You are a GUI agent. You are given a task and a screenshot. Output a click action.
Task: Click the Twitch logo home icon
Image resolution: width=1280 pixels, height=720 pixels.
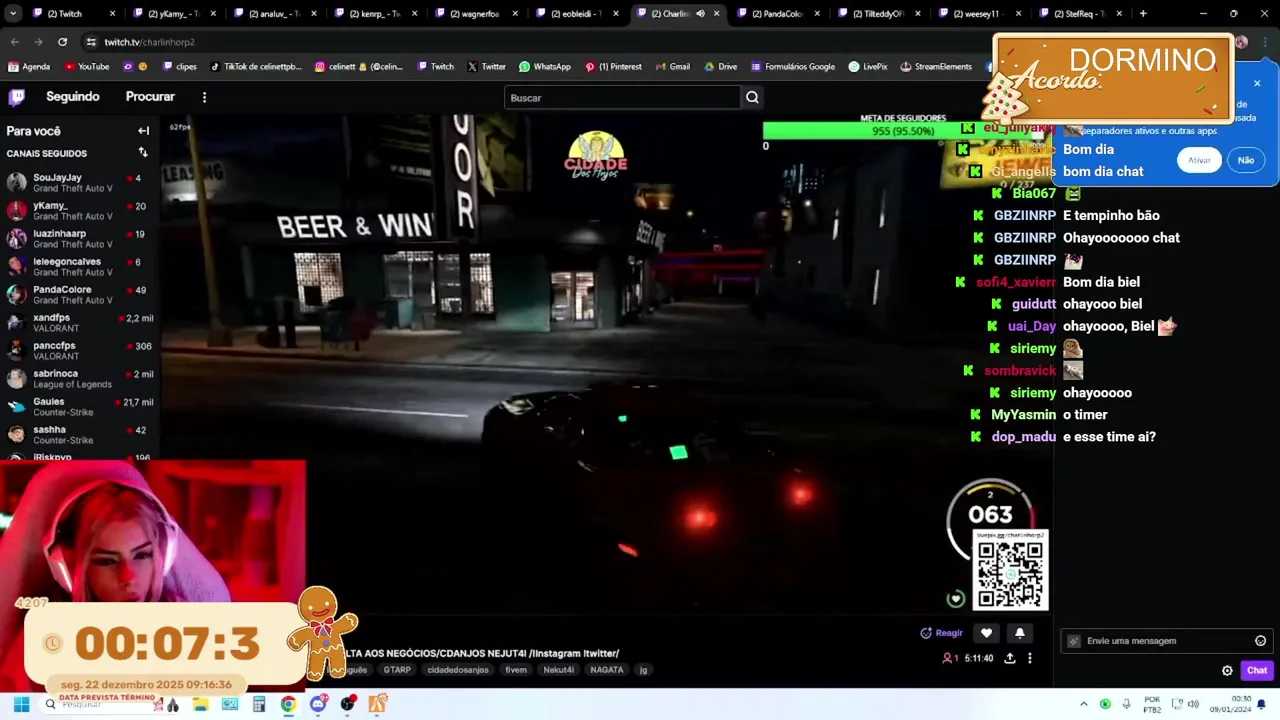click(17, 97)
